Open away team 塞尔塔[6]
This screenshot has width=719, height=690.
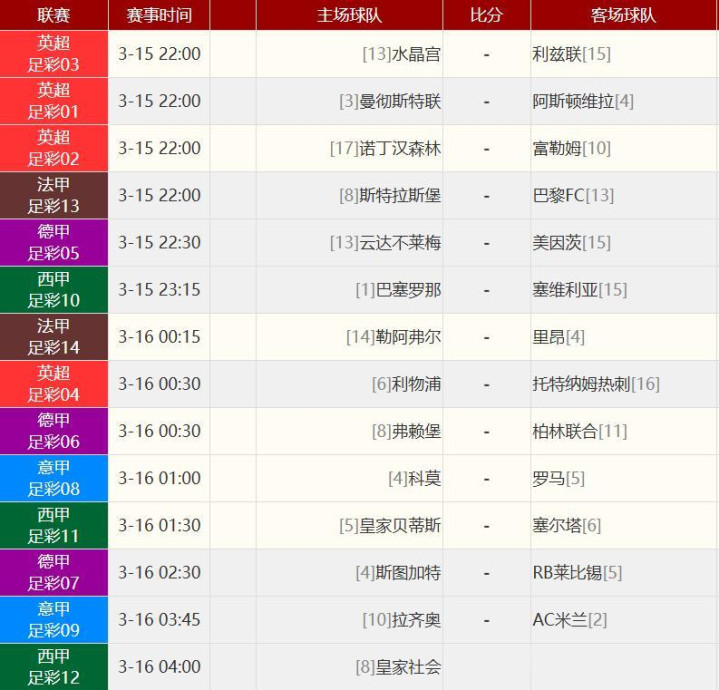point(567,525)
